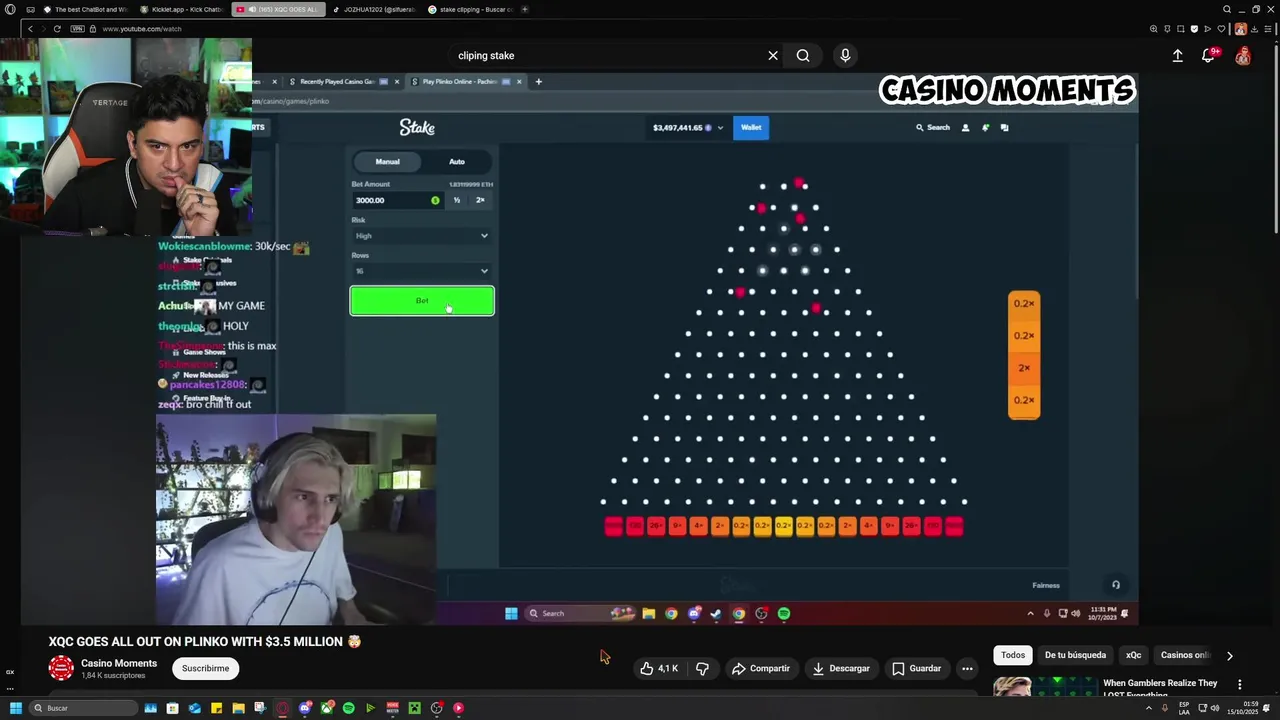Open the Stake profile person icon

[x=965, y=128]
